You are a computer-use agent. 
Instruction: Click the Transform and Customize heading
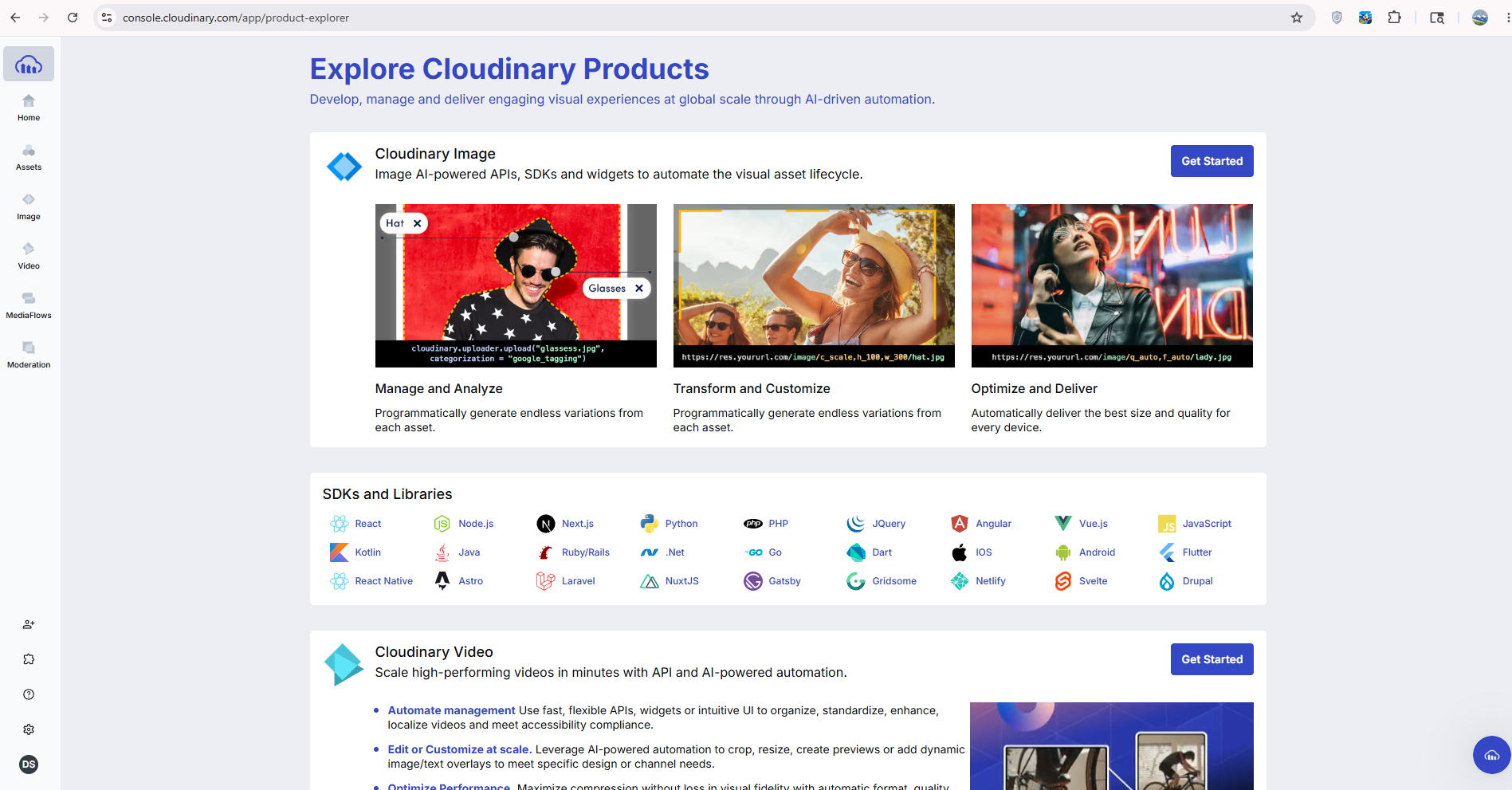point(752,389)
